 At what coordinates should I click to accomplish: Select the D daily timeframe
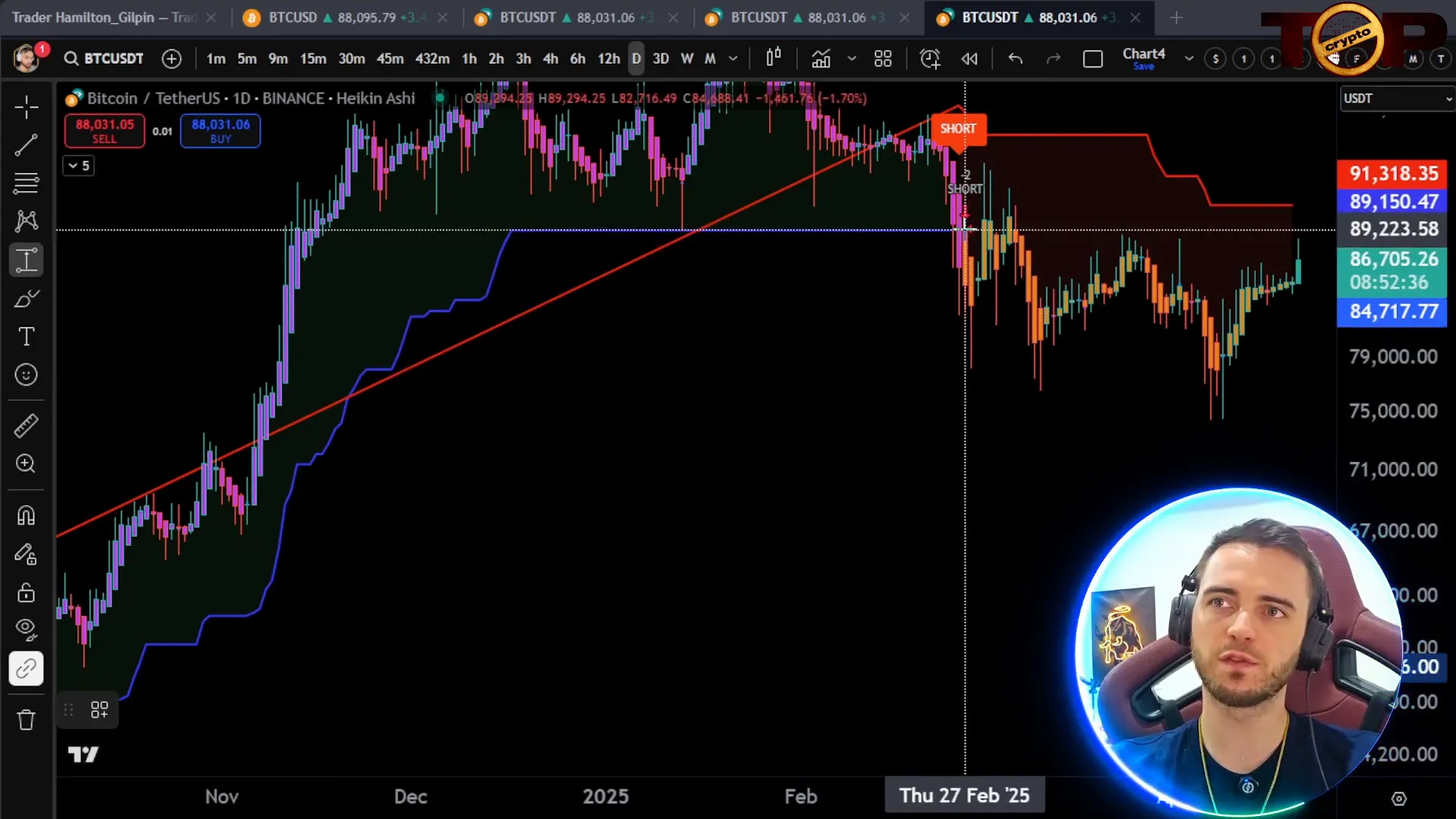click(636, 58)
